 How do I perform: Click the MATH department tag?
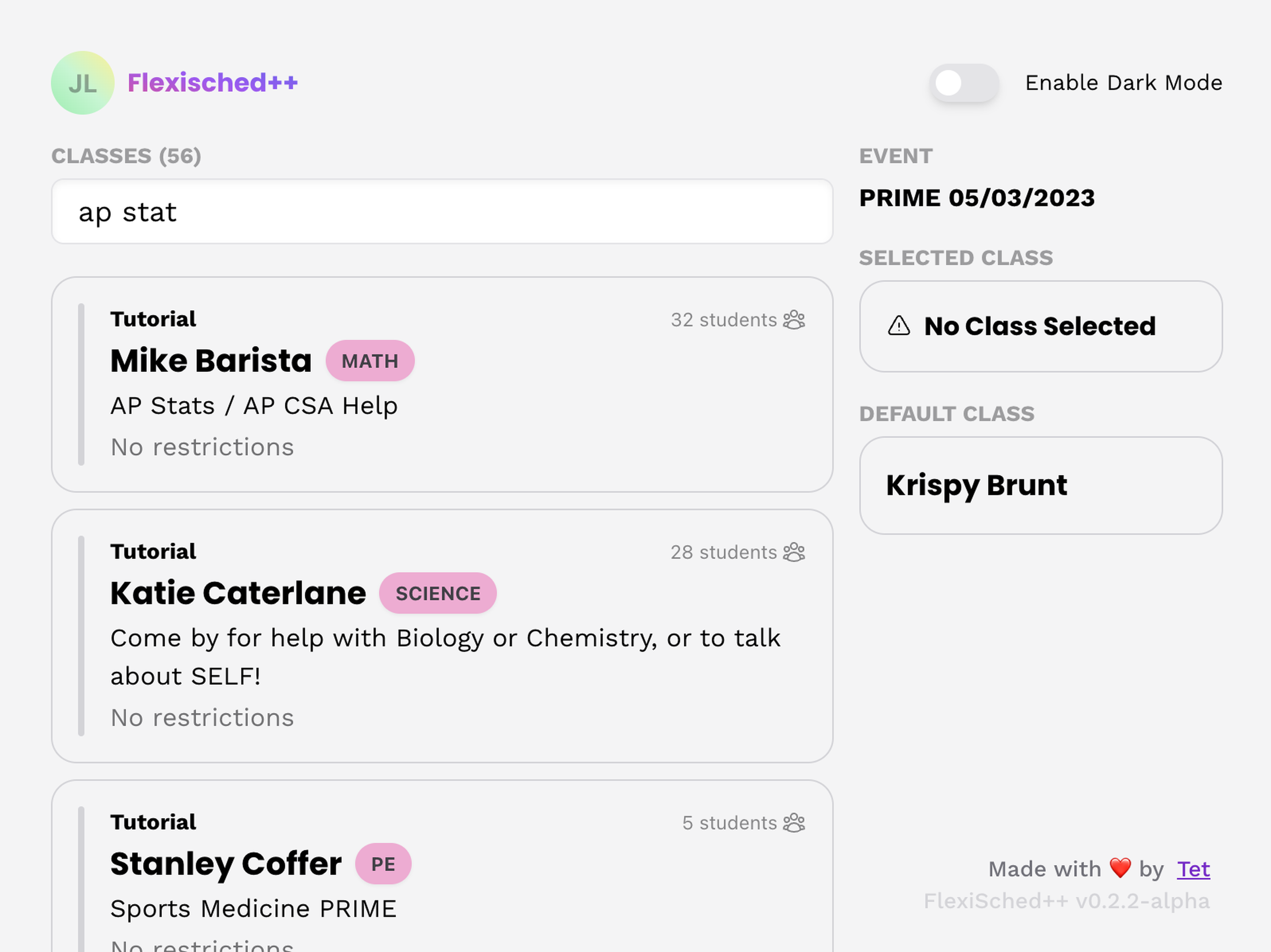[x=370, y=361]
